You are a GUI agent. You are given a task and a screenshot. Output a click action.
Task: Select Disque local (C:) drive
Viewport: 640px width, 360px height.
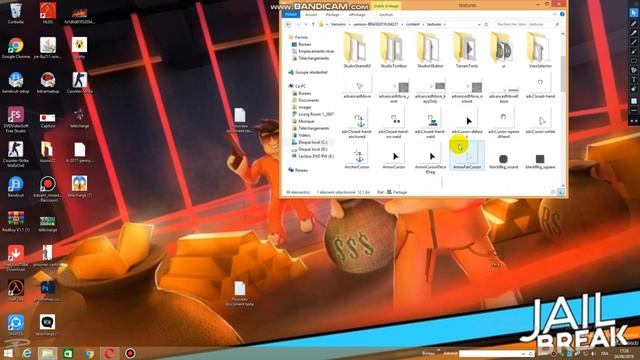pyautogui.click(x=309, y=142)
